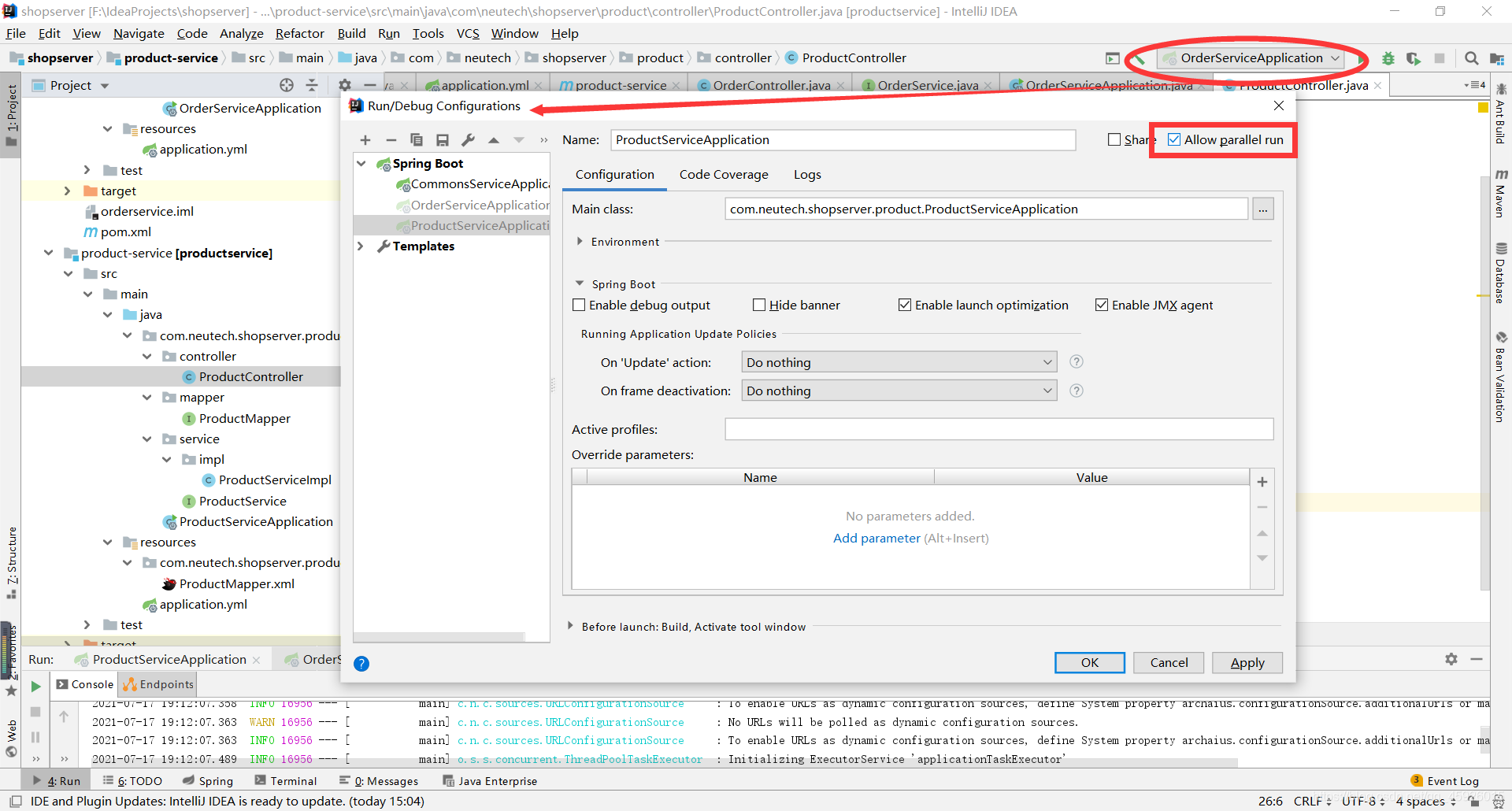Move configuration up with arrow icon
Image resolution: width=1512 pixels, height=811 pixels.
click(x=494, y=140)
